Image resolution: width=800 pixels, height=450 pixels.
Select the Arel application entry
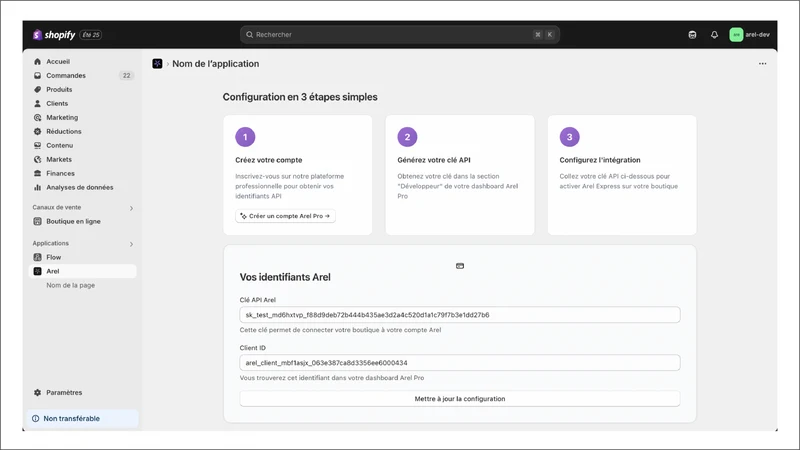tap(83, 271)
